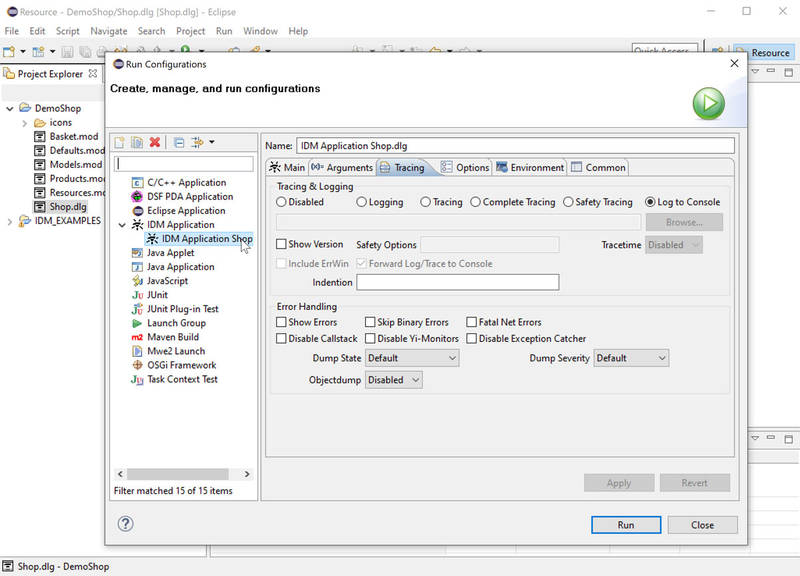This screenshot has height=576, width=800.
Task: Select the Log to Console radio button
Action: [x=650, y=202]
